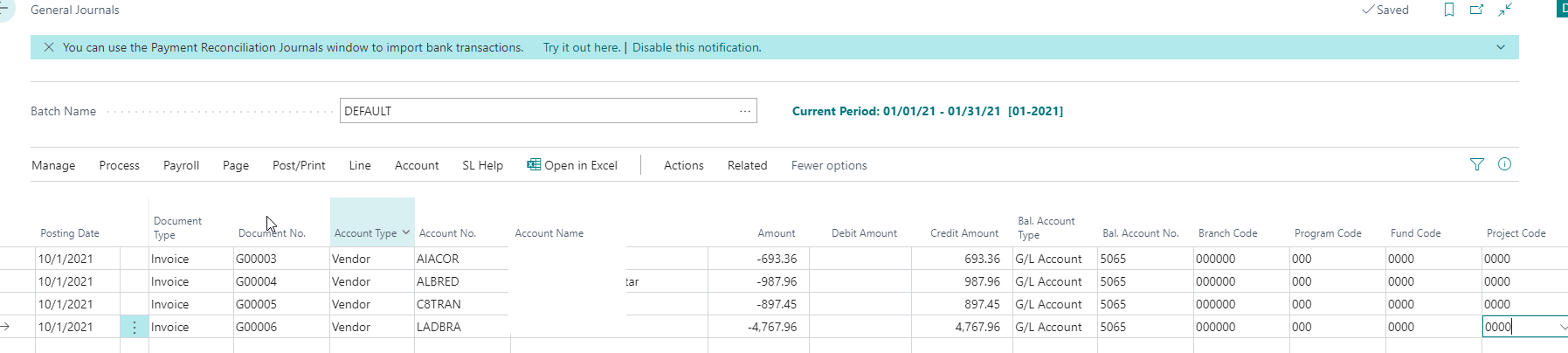Viewport: 1568px width, 353px height.
Task: Open the filter pane funnel icon
Action: (x=1477, y=164)
